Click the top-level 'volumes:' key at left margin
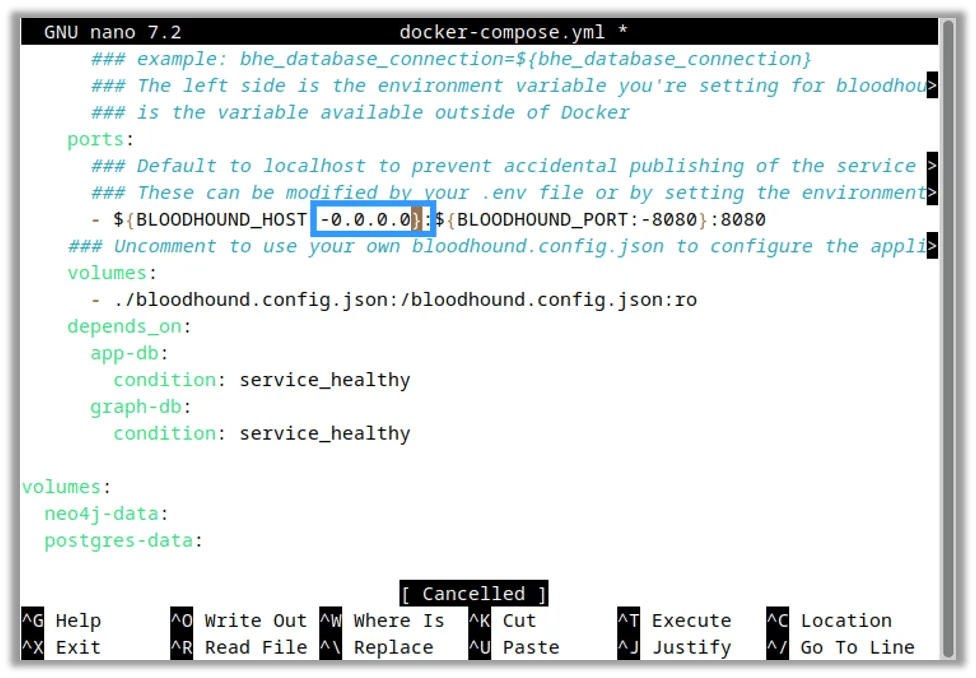The height and width of the screenshot is (678, 976). point(66,487)
